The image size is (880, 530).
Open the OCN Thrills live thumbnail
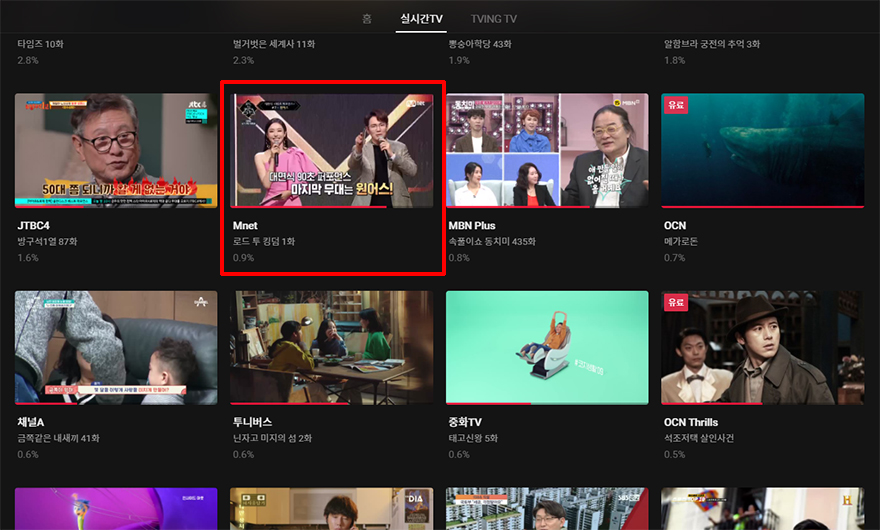(763, 348)
